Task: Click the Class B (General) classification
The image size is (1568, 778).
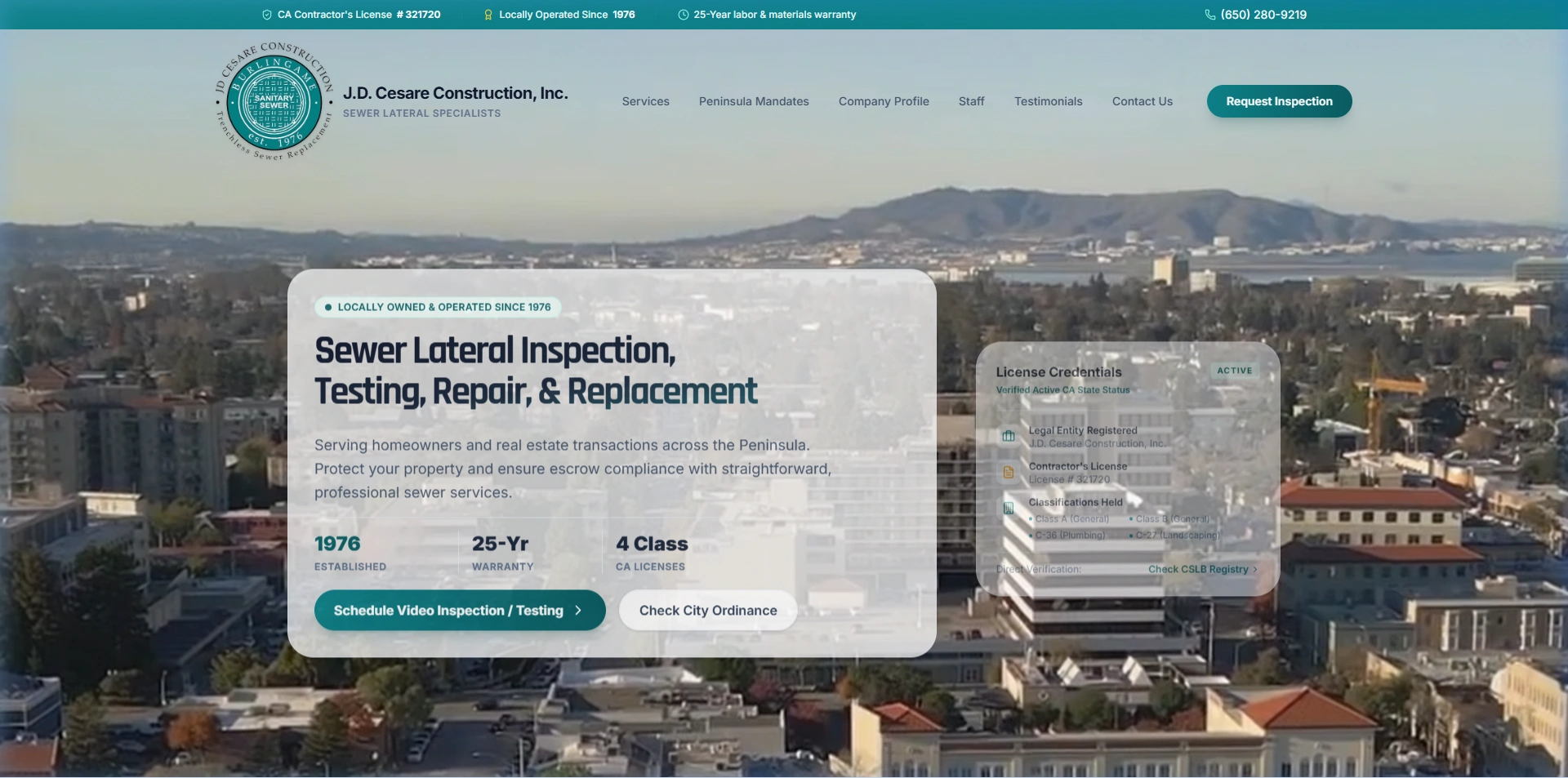Action: point(1173,519)
